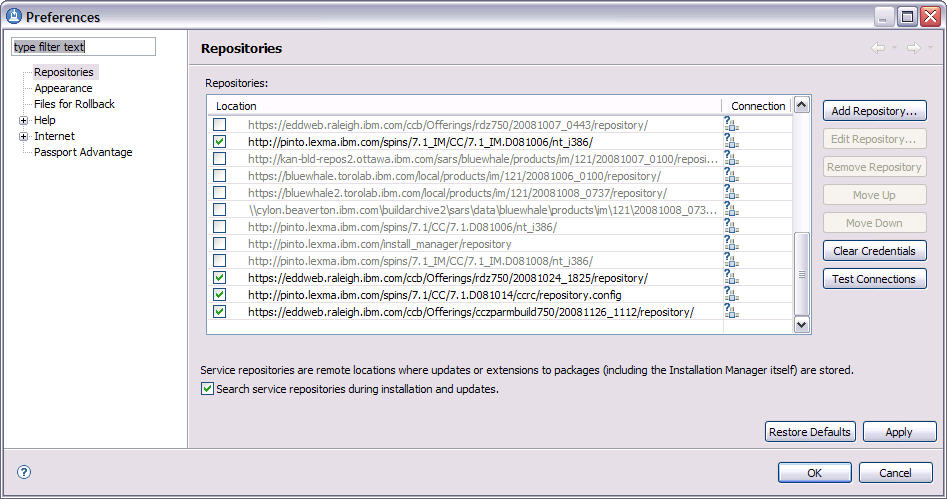
Task: Click connection icon for ccrc/repository.config row
Action: point(731,294)
